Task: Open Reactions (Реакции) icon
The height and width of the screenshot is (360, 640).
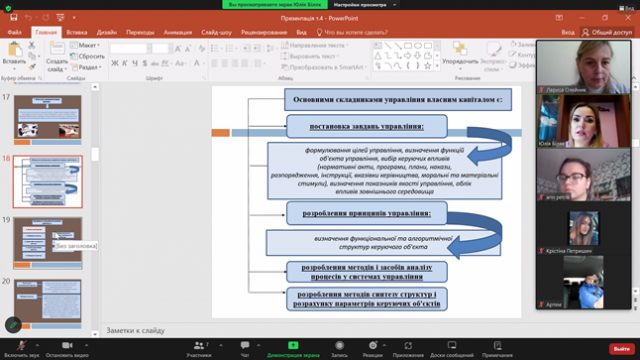Action: coord(373,345)
